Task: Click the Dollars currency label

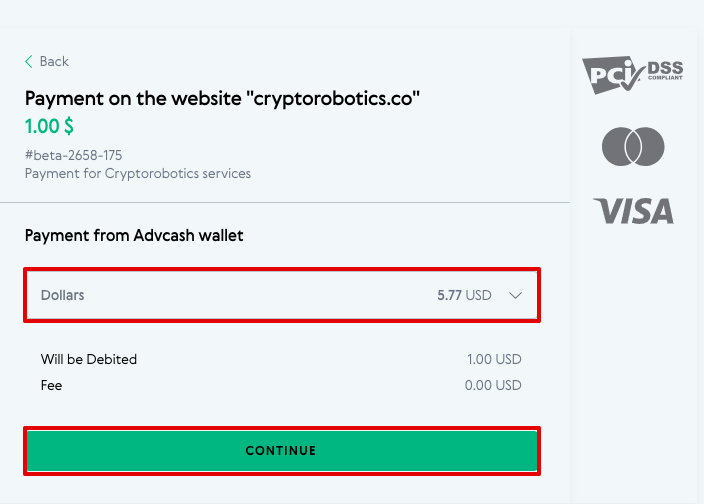Action: click(x=62, y=295)
